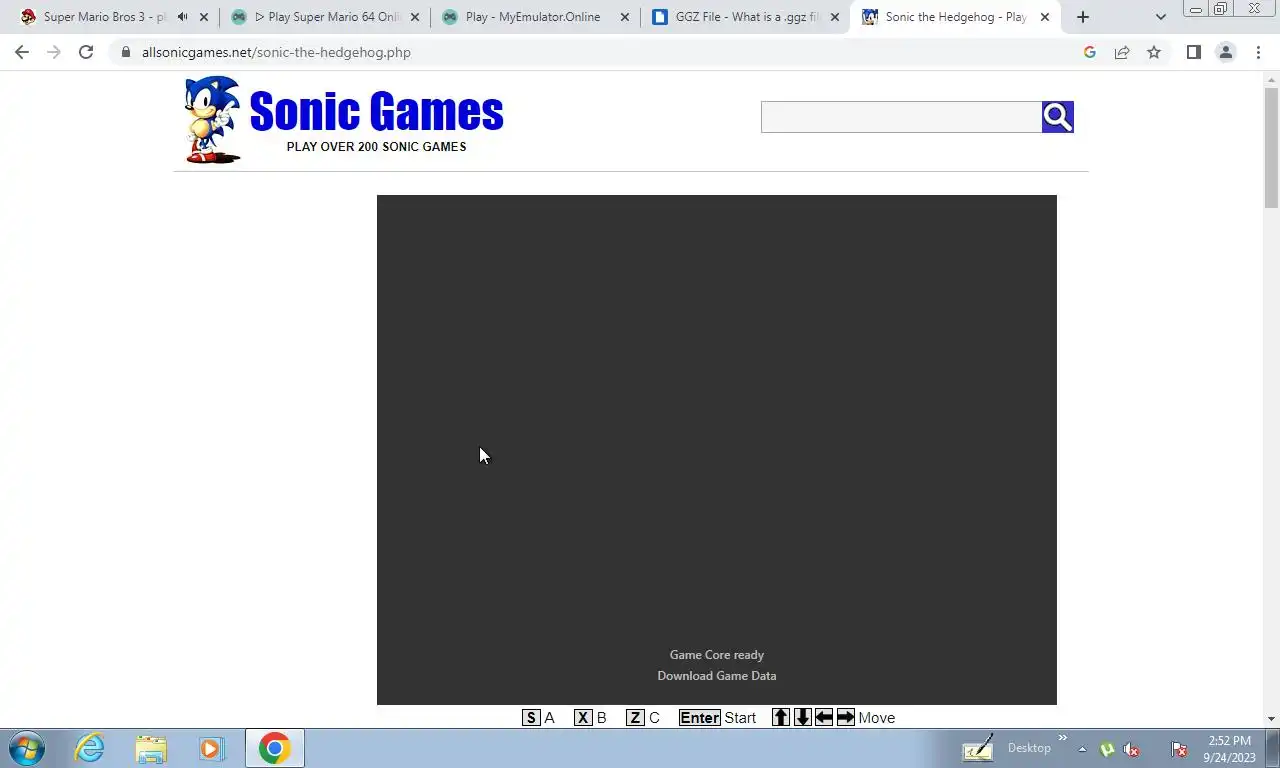Screen dimensions: 1280x768
Task: Click the Z key icon for button C
Action: click(x=635, y=718)
